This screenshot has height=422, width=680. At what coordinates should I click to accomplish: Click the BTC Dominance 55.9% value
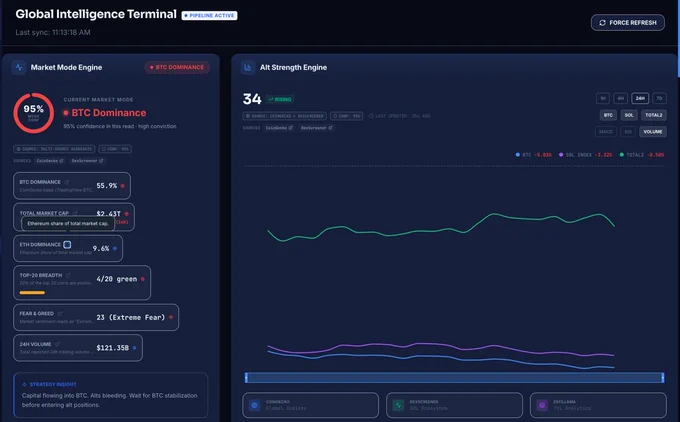[107, 186]
